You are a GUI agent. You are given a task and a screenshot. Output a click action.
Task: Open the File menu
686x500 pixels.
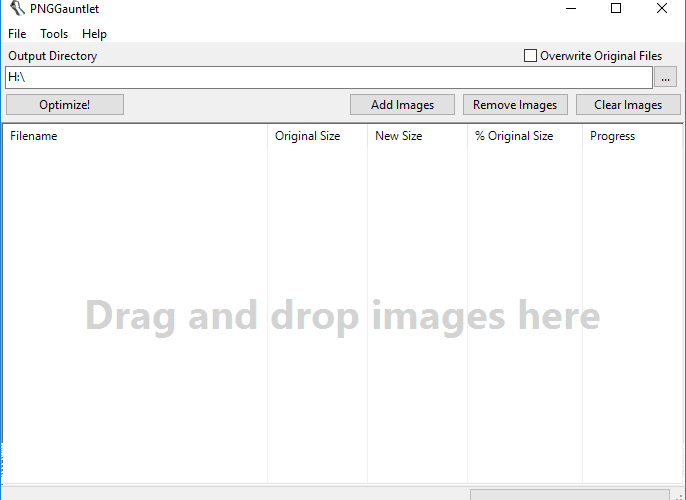(x=17, y=34)
